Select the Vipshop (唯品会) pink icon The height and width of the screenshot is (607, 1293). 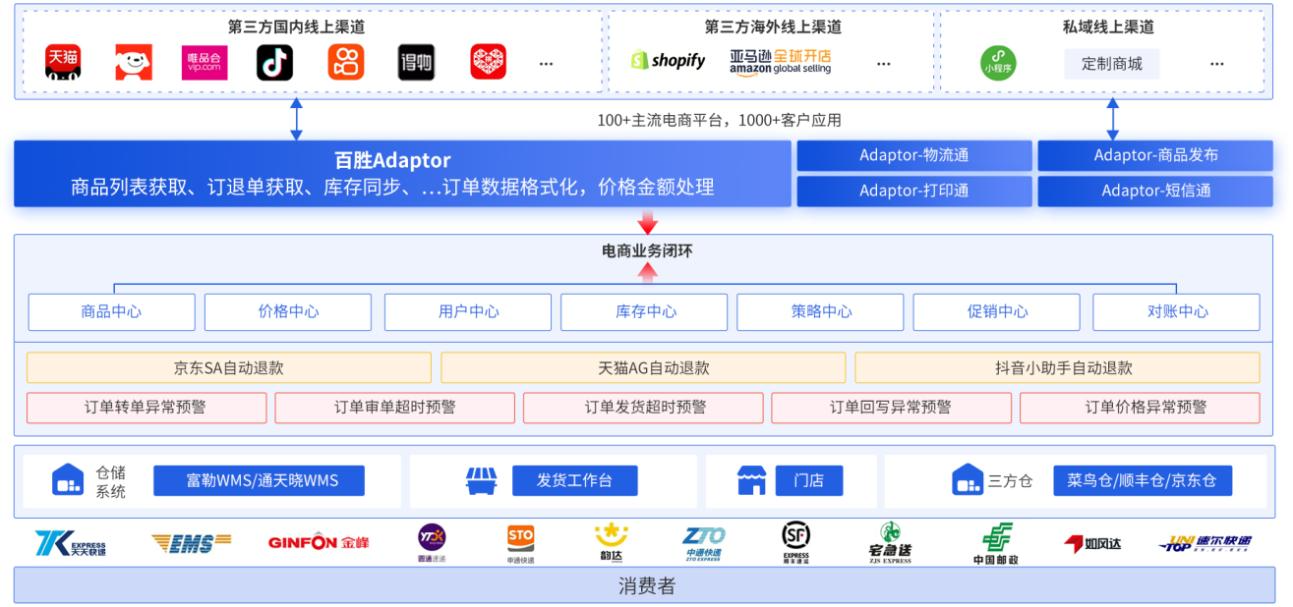pyautogui.click(x=204, y=63)
